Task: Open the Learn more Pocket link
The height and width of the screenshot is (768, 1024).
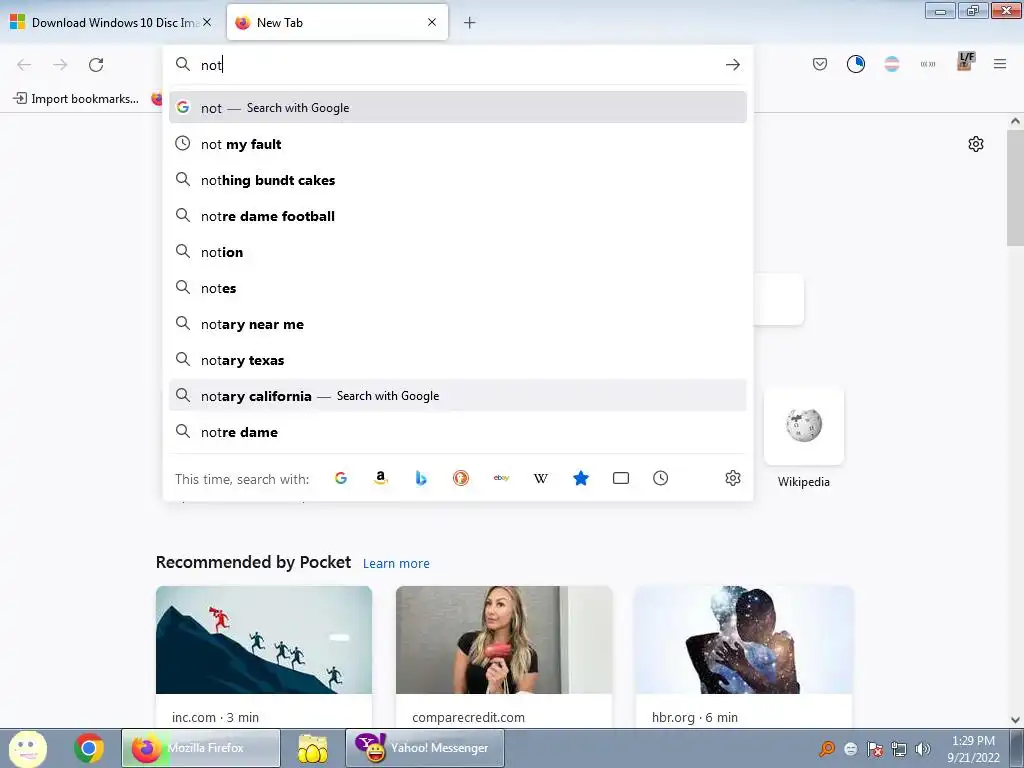Action: click(x=396, y=563)
